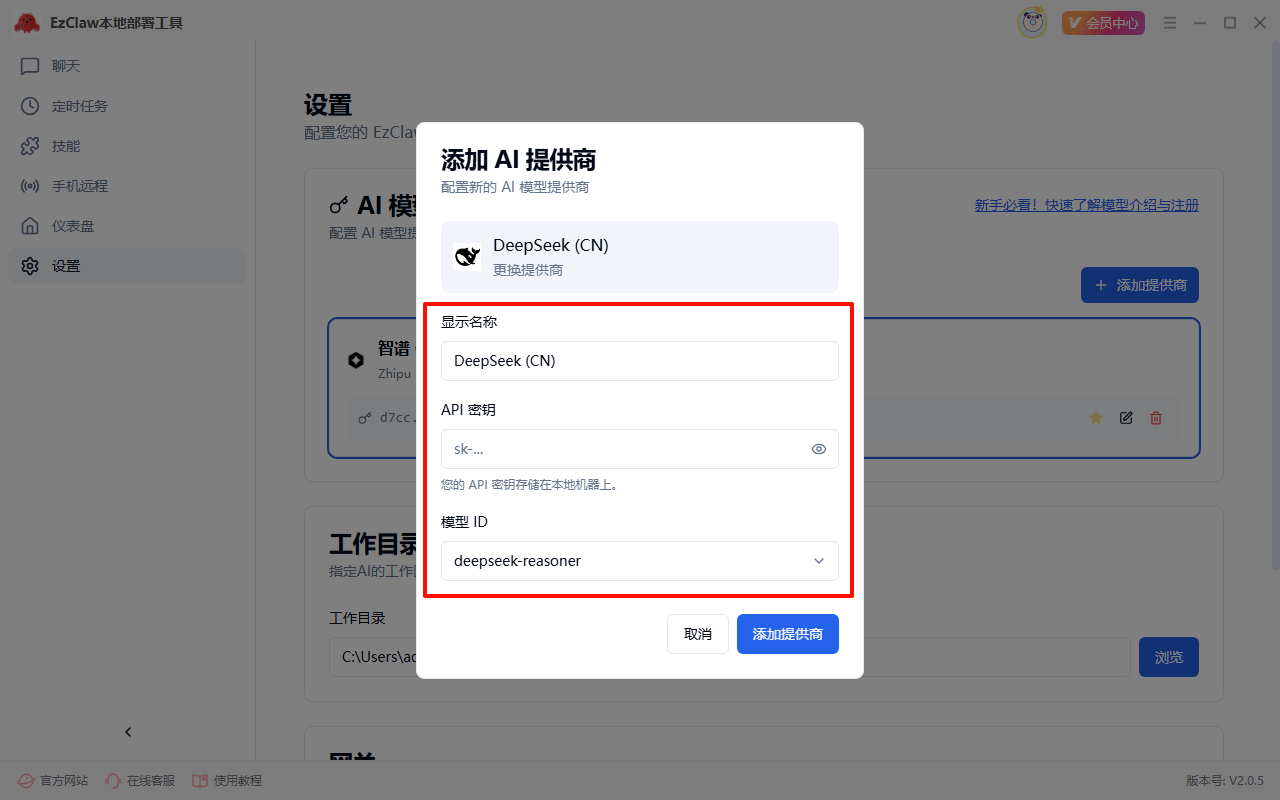Open 手机远程 remote icon
Screen dimensions: 1280x800
point(30,186)
